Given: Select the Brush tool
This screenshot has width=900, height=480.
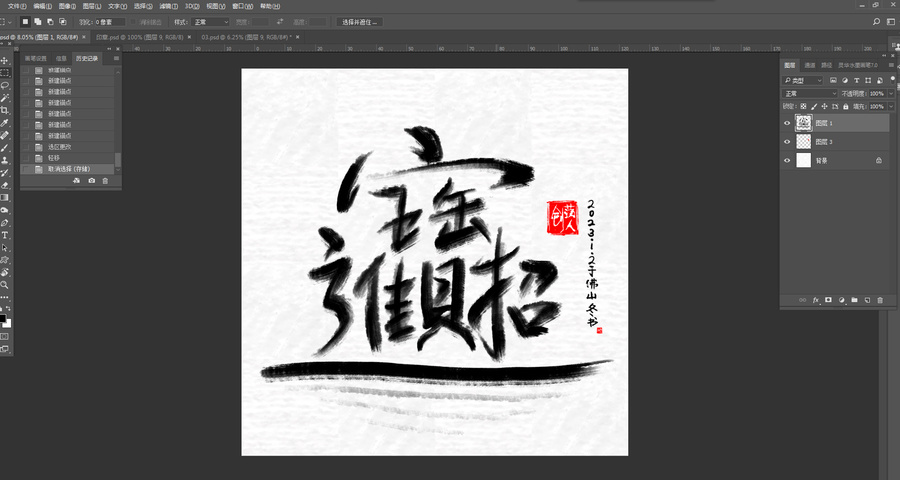Looking at the screenshot, I should coord(5,148).
